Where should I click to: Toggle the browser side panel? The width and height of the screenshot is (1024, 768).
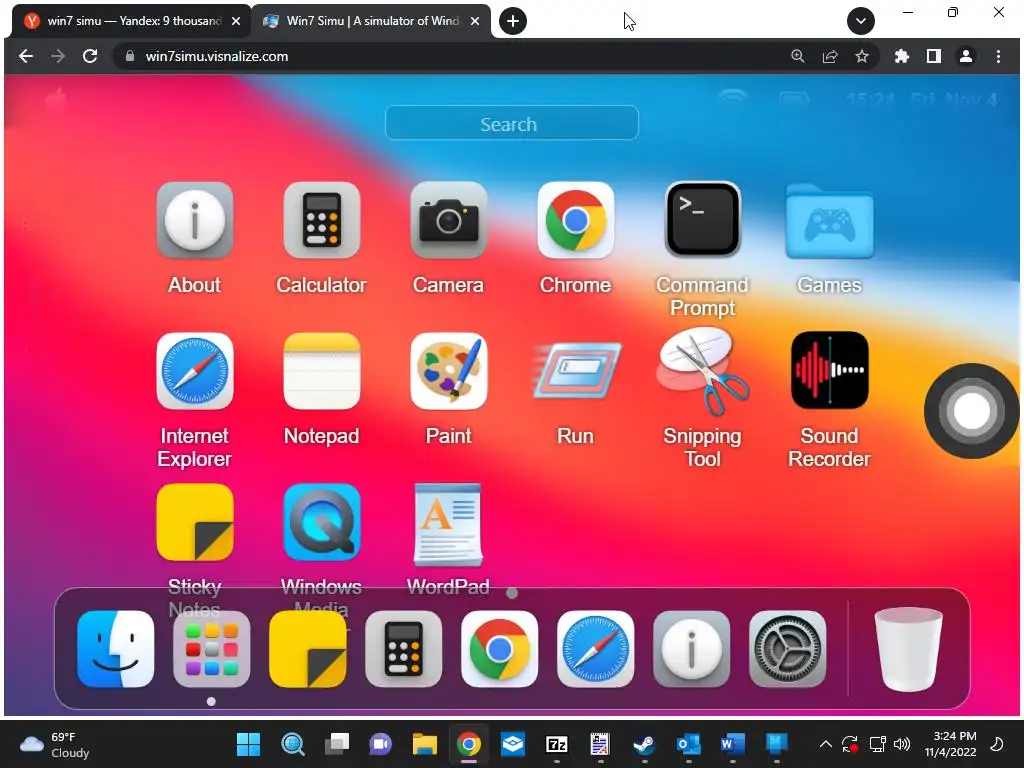tap(934, 56)
